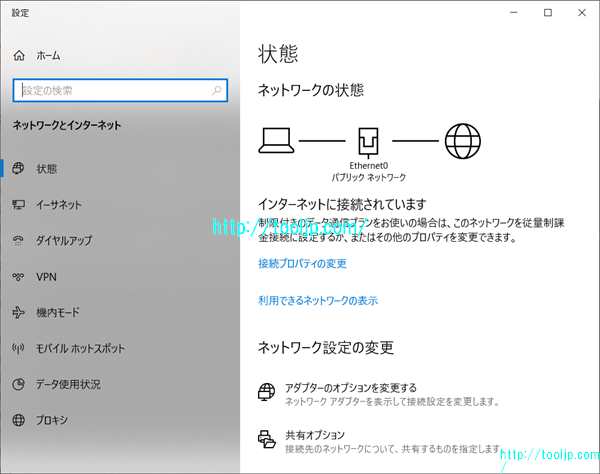Open the ホーム label in sidebar
The image size is (600, 474).
48,56
